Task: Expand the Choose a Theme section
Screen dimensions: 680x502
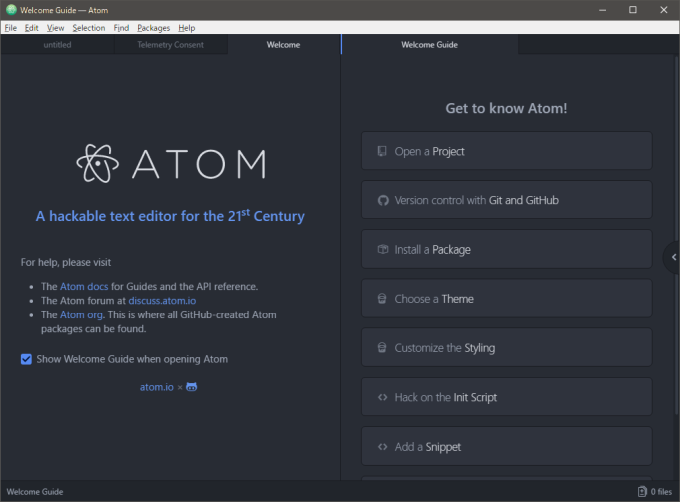Action: (x=507, y=299)
